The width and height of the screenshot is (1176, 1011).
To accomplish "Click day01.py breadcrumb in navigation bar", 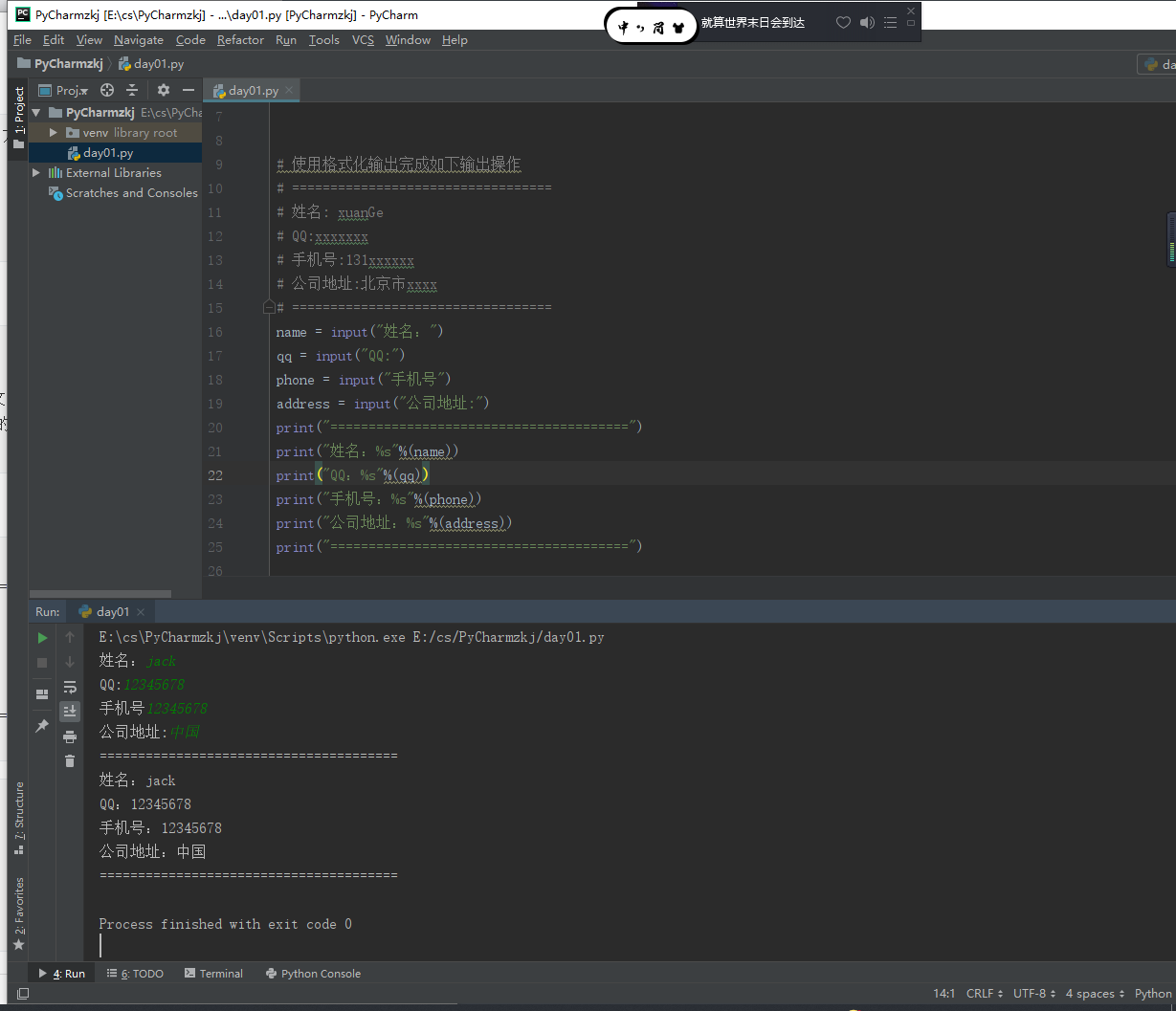I will pyautogui.click(x=151, y=64).
